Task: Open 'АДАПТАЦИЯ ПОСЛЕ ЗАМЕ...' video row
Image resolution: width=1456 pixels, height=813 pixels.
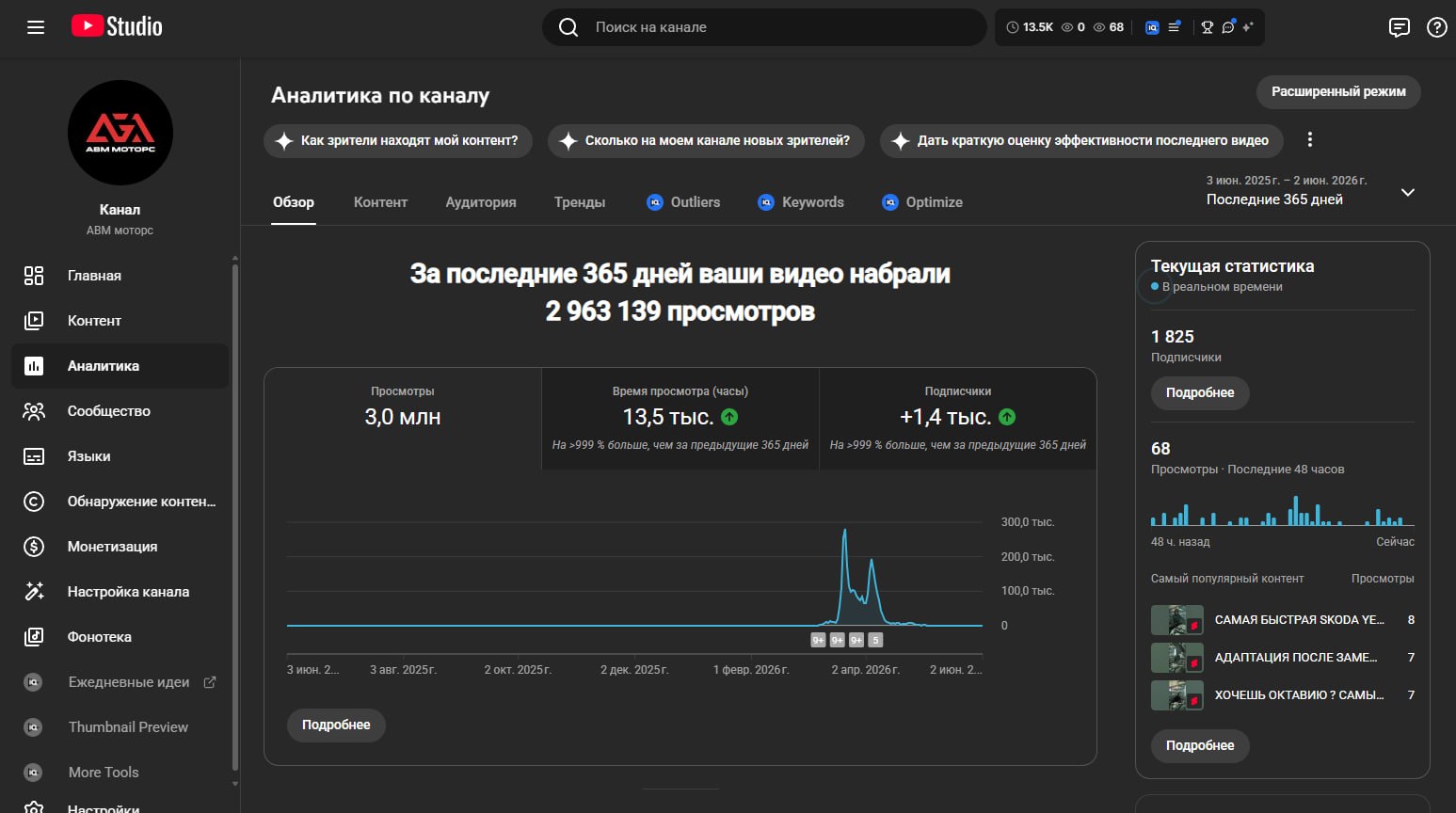Action: 1283,658
